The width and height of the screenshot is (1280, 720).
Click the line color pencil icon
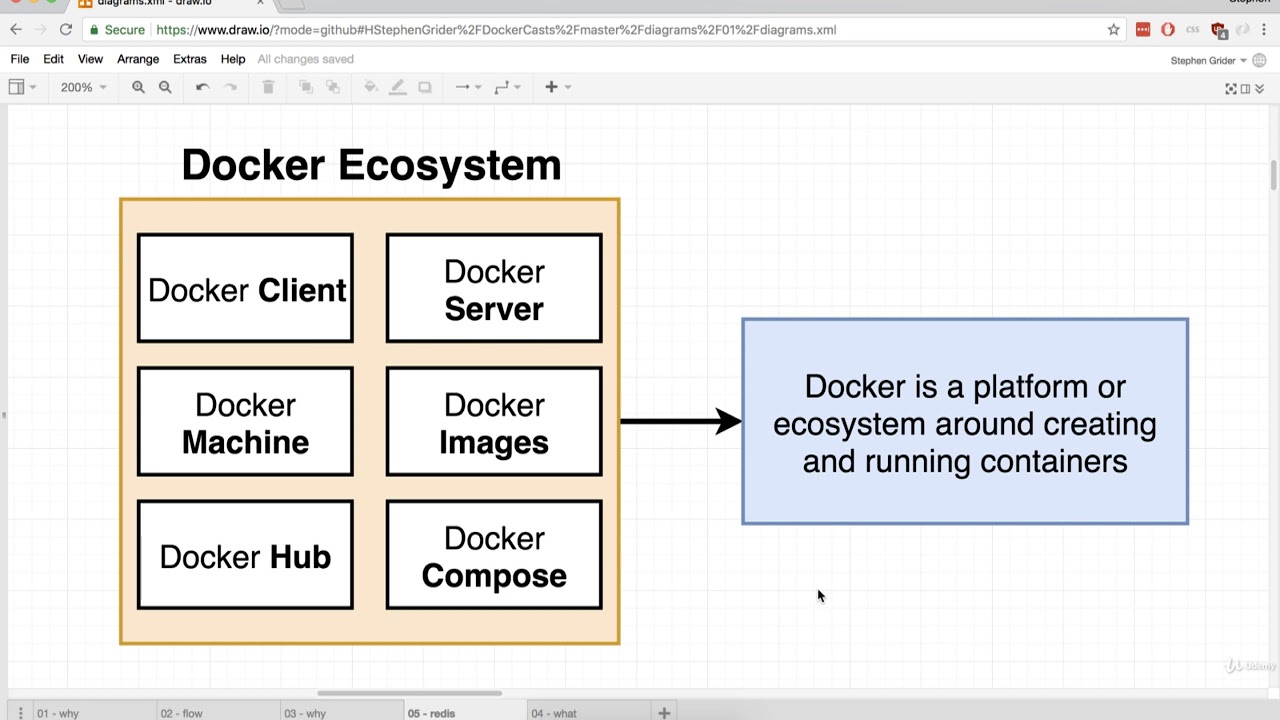point(398,87)
